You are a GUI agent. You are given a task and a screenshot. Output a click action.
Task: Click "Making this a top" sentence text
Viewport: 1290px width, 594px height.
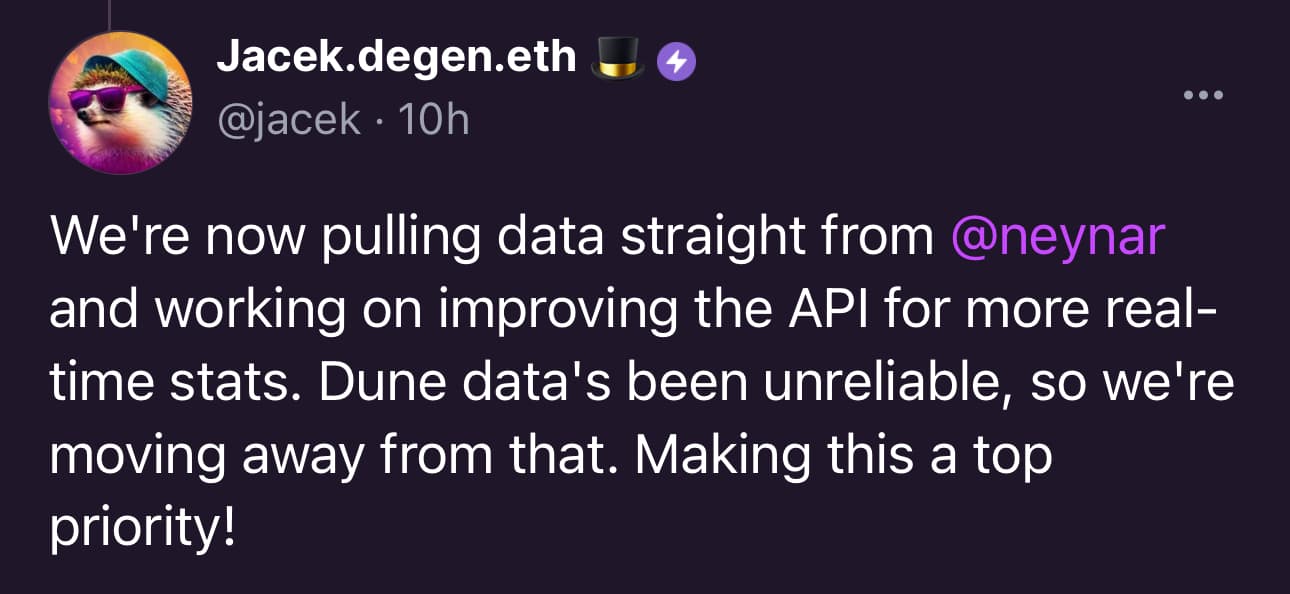845,457
